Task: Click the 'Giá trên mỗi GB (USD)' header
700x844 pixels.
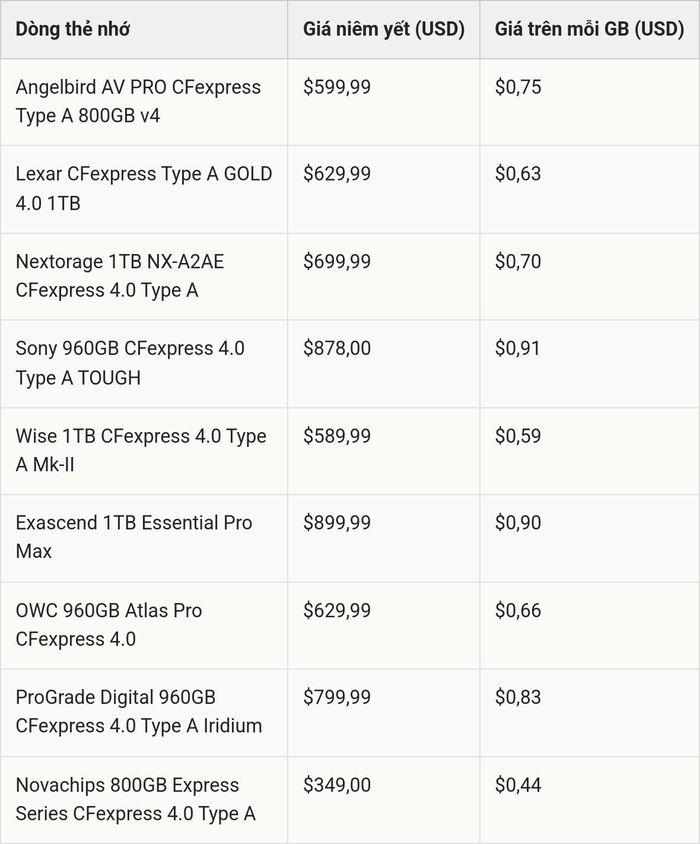Action: pyautogui.click(x=590, y=29)
